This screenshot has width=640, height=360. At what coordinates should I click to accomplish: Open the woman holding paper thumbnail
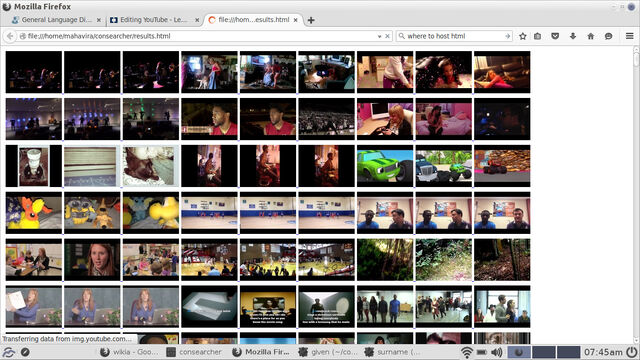pyautogui.click(x=34, y=307)
